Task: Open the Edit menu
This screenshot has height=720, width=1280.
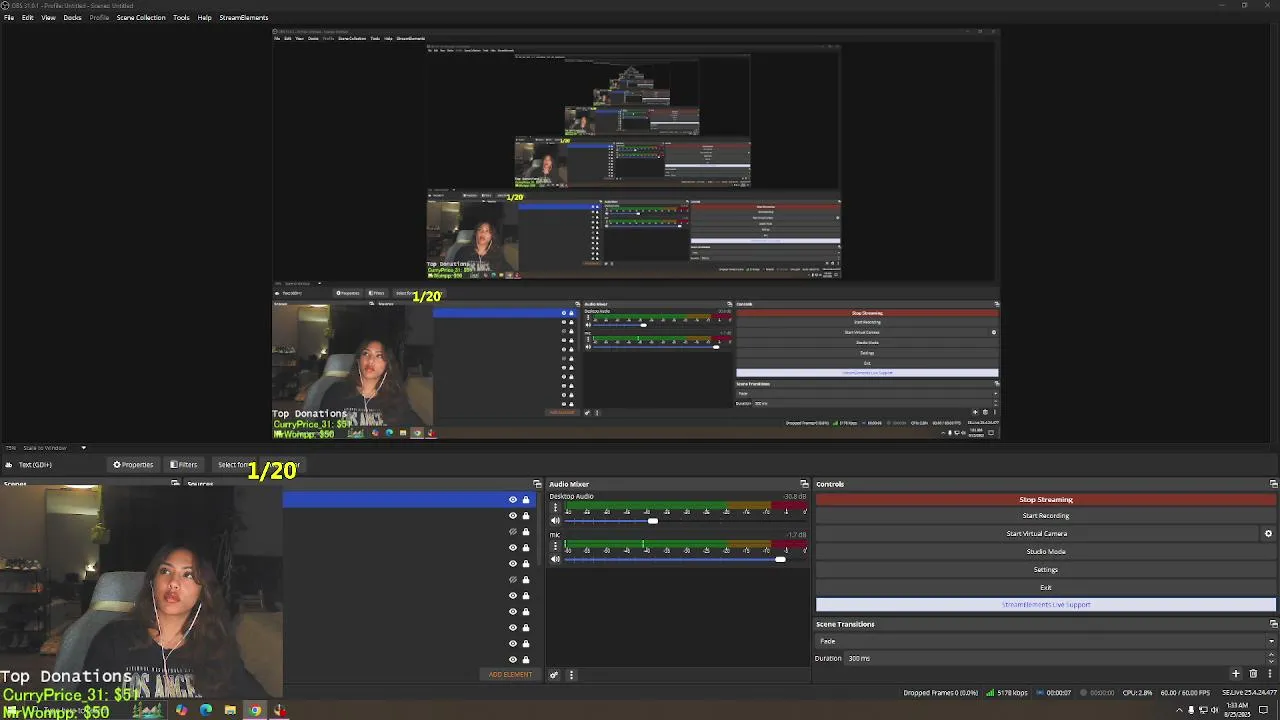Action: tap(28, 17)
